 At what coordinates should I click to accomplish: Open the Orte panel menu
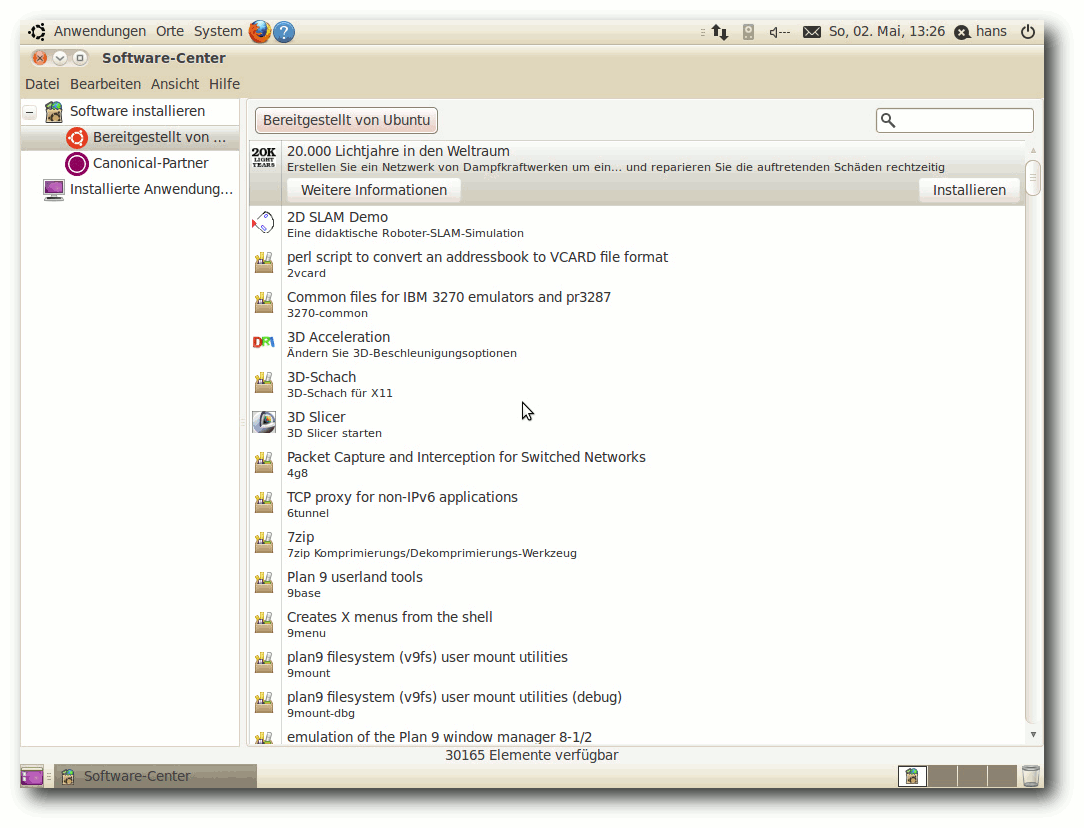(170, 32)
